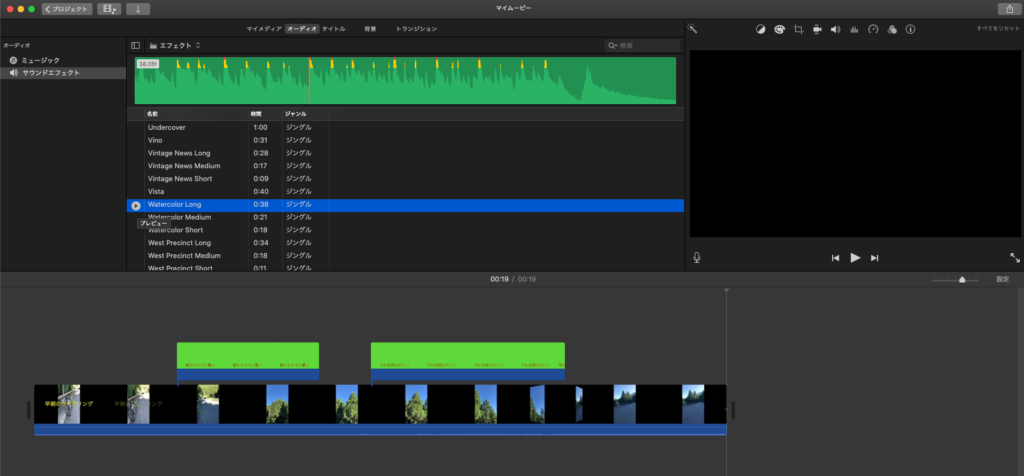Screen dimensions: 1024x476
Task: Open the speed adjustment tool
Action: (873, 30)
